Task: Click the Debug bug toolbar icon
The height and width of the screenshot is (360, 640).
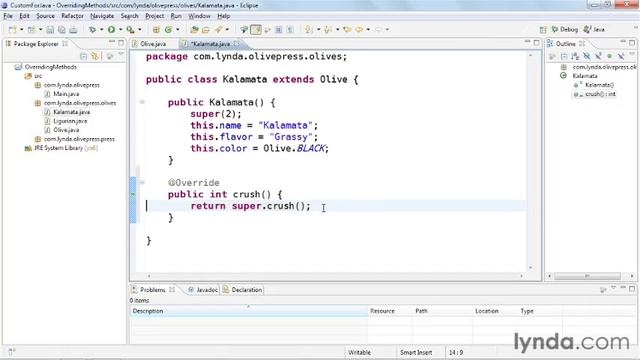Action: pos(93,29)
